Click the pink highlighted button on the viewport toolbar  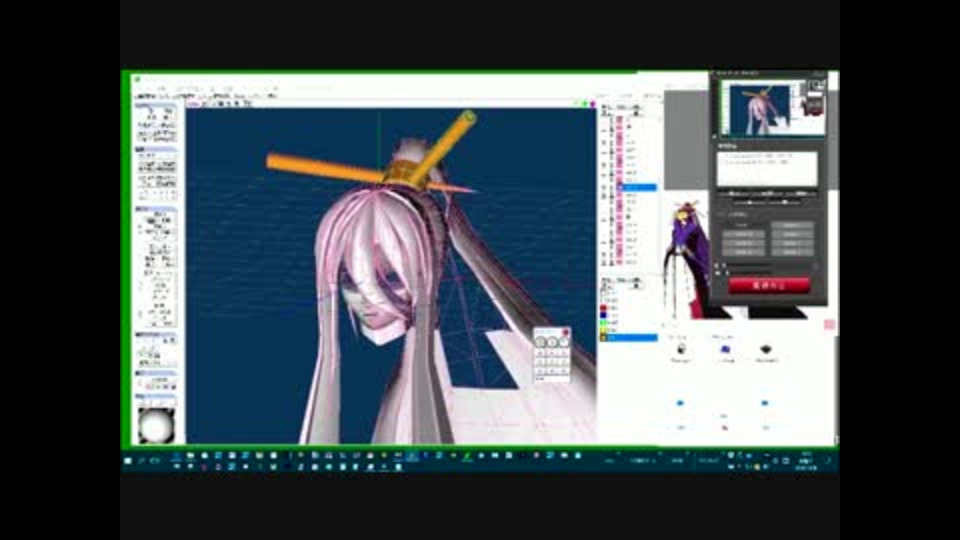(193, 104)
